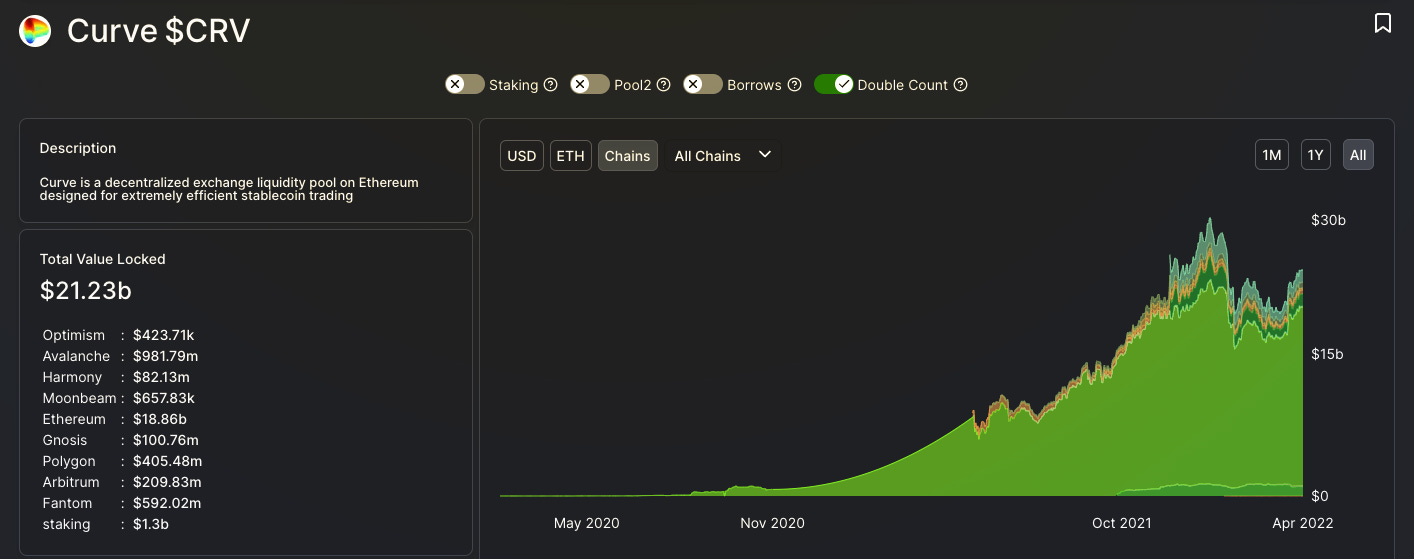Enable the Staking toggle

[x=465, y=85]
